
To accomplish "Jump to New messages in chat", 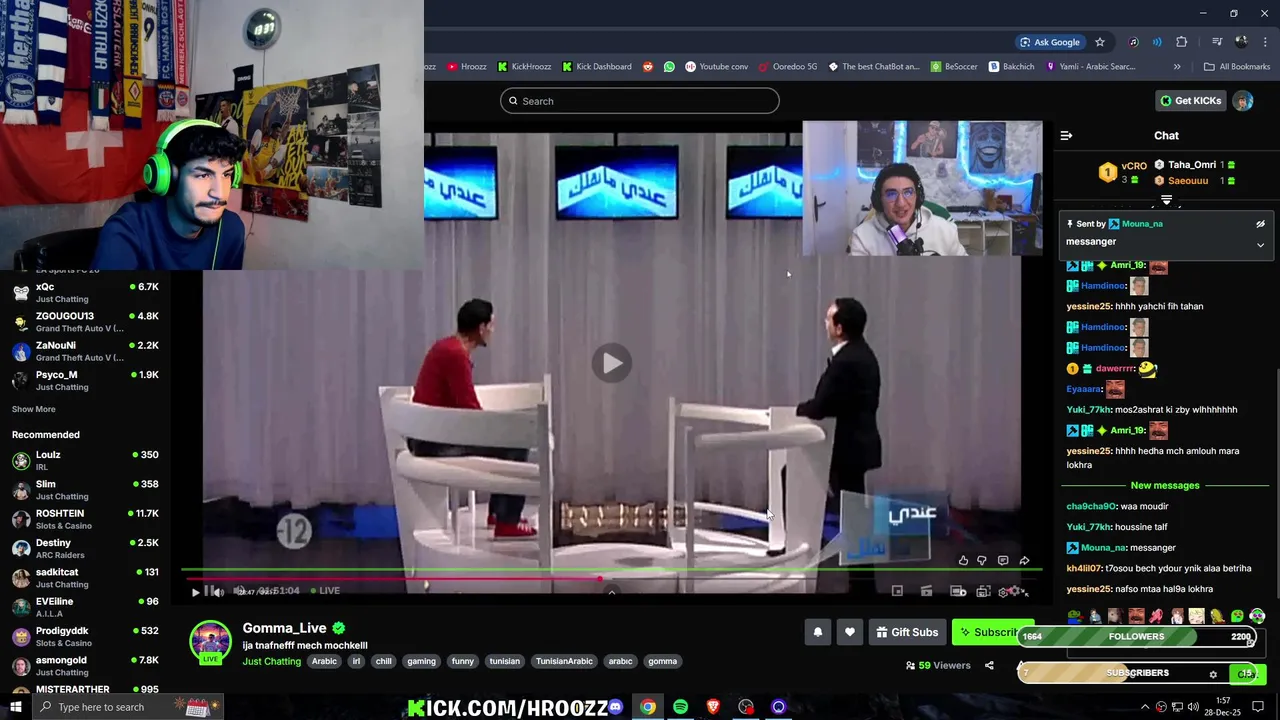I will tap(1165, 485).
